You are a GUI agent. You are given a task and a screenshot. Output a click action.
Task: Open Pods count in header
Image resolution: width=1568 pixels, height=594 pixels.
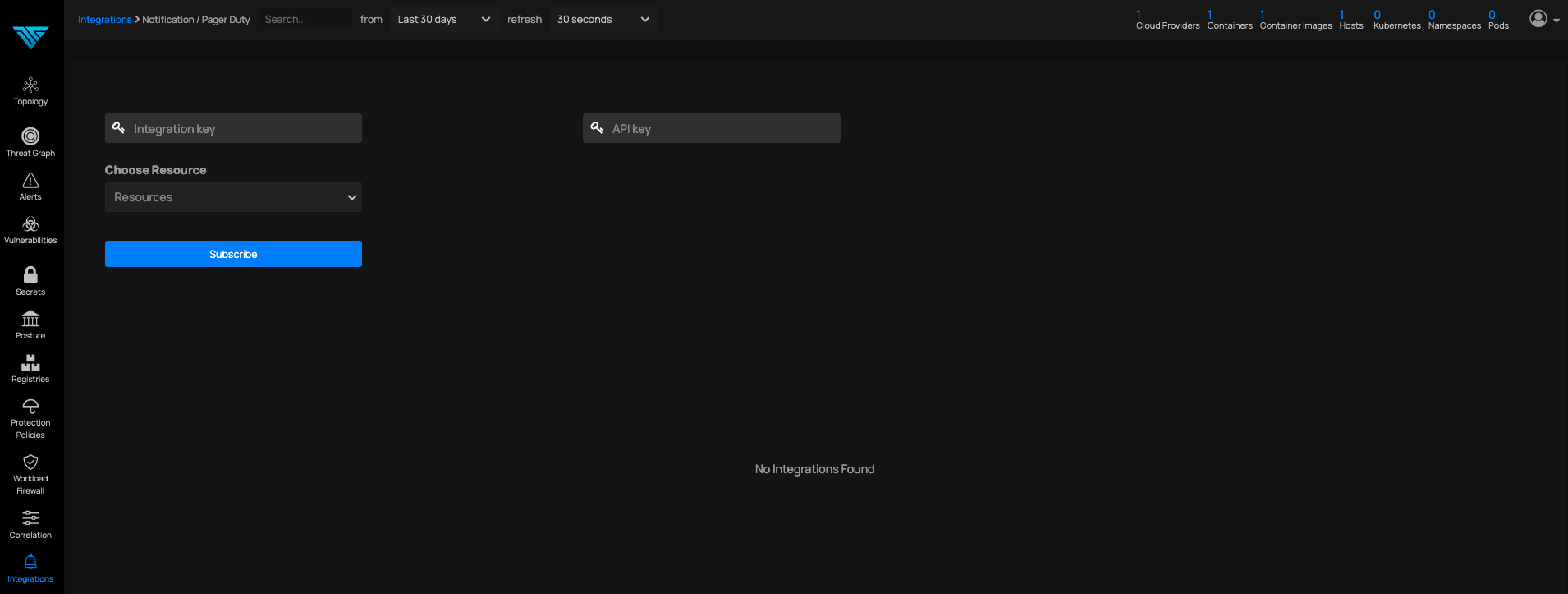[x=1498, y=21]
